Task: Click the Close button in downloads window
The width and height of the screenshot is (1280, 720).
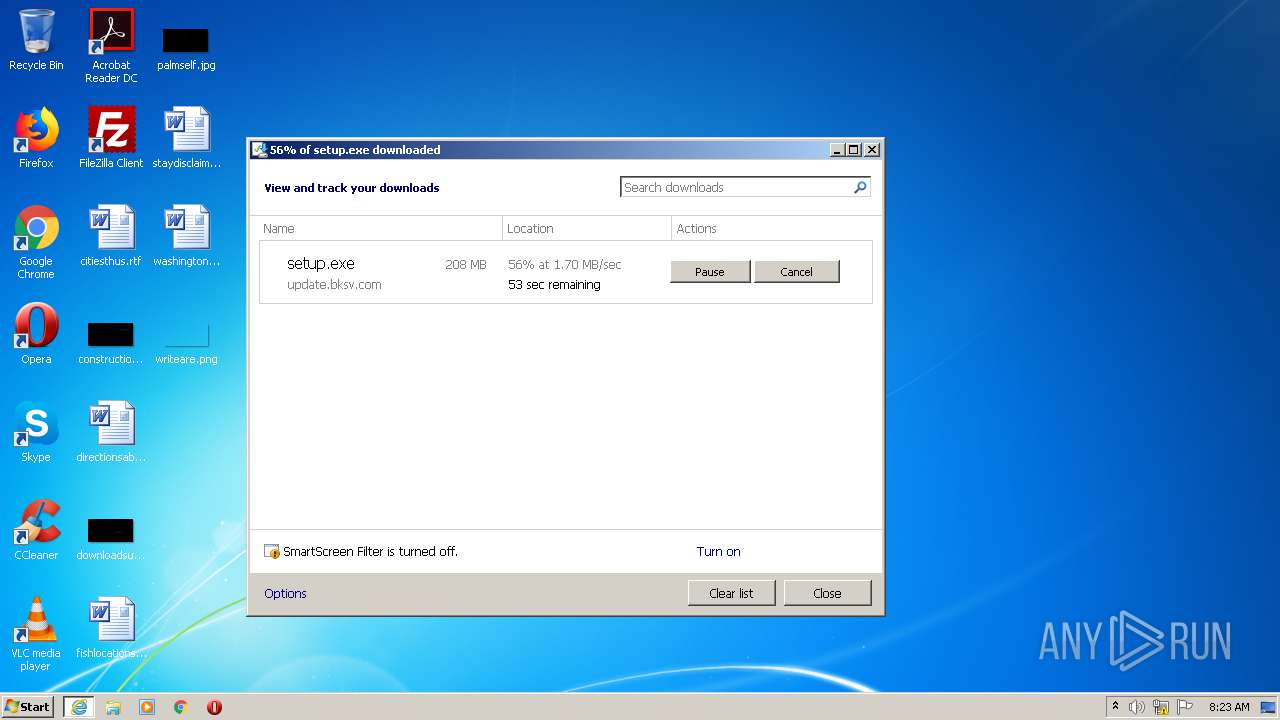Action: [827, 593]
